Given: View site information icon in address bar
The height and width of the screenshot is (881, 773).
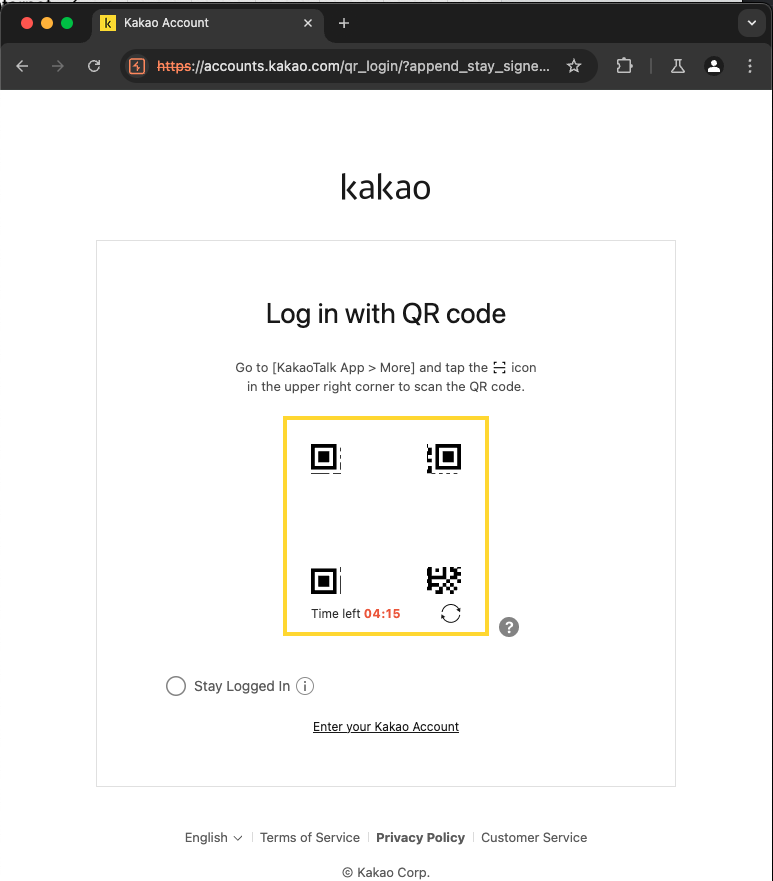Looking at the screenshot, I should point(137,66).
